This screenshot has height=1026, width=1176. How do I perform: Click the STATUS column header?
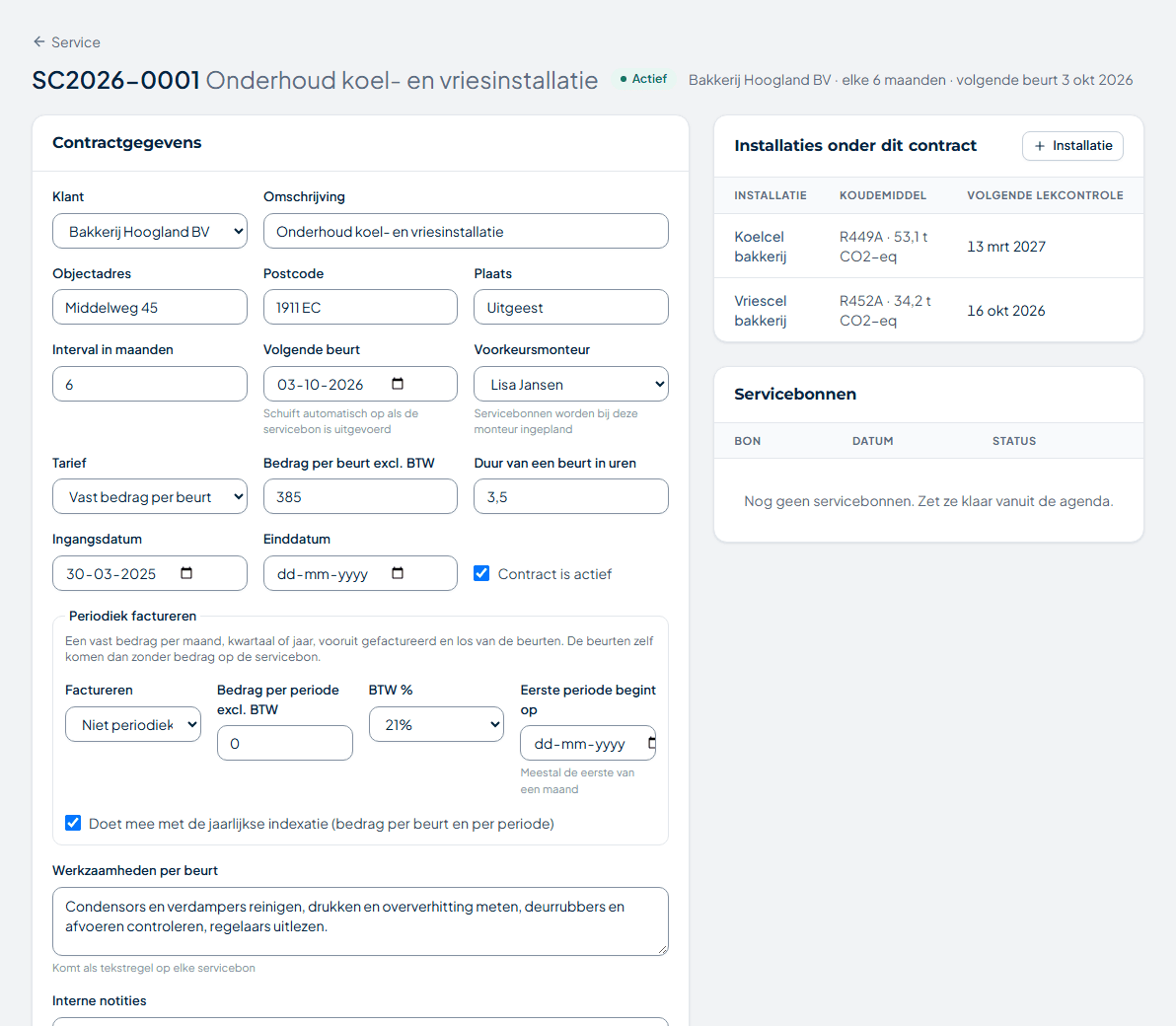coord(1014,441)
